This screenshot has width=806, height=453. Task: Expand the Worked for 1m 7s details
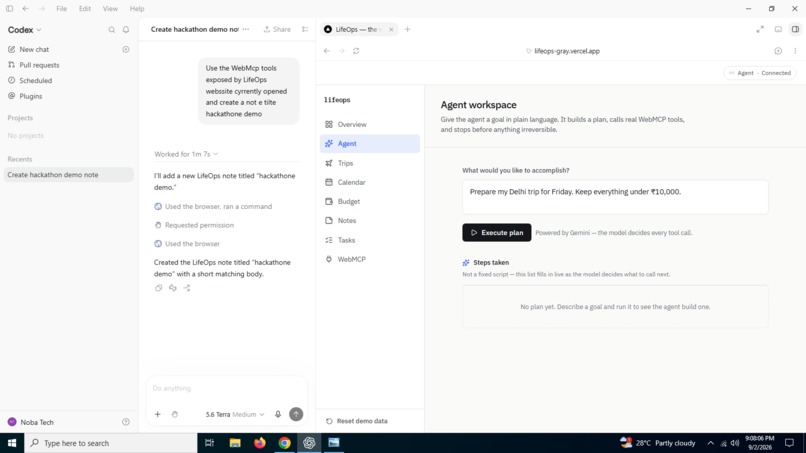[x=186, y=154]
